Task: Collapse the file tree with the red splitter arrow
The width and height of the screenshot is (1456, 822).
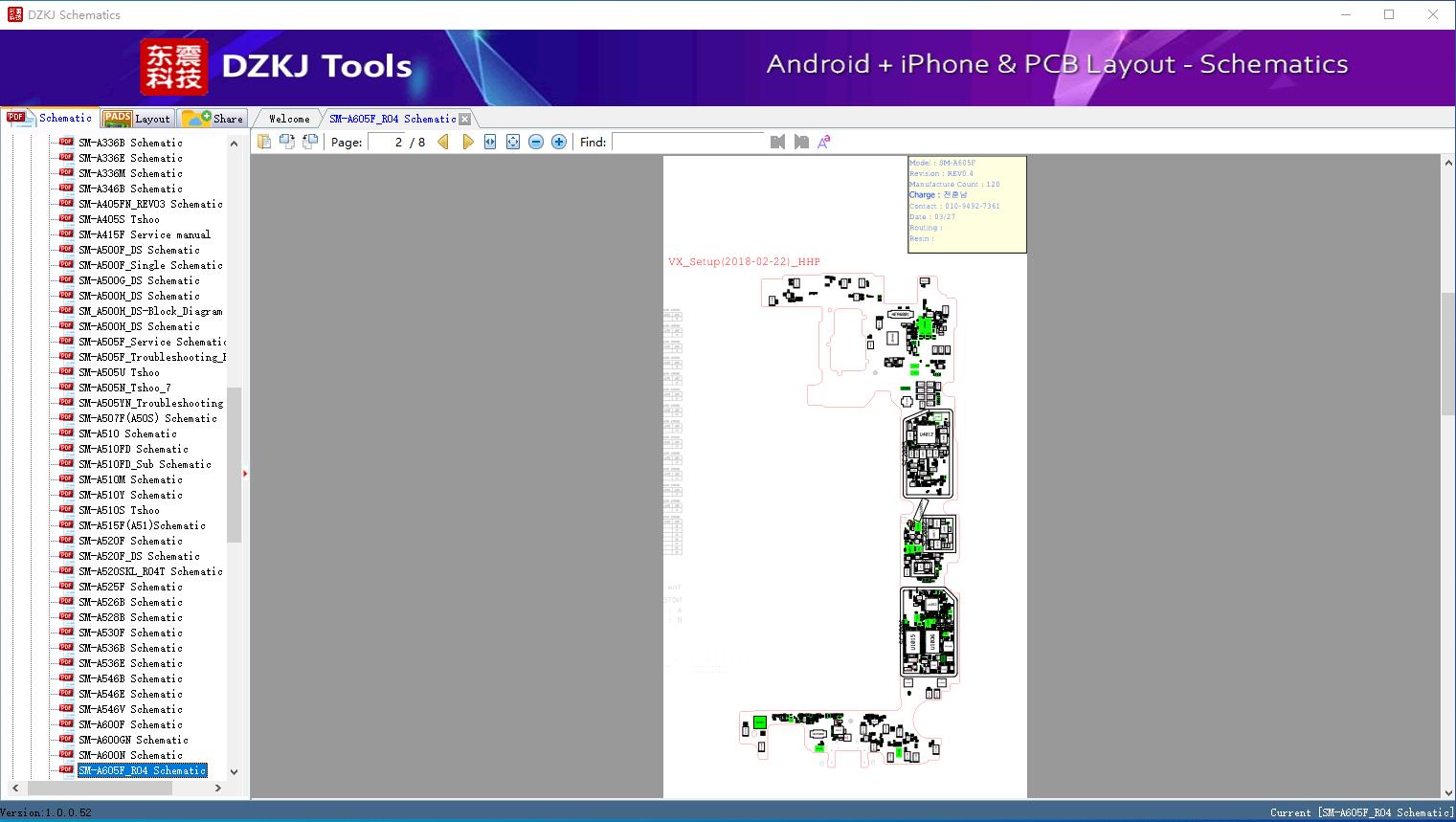Action: [245, 473]
